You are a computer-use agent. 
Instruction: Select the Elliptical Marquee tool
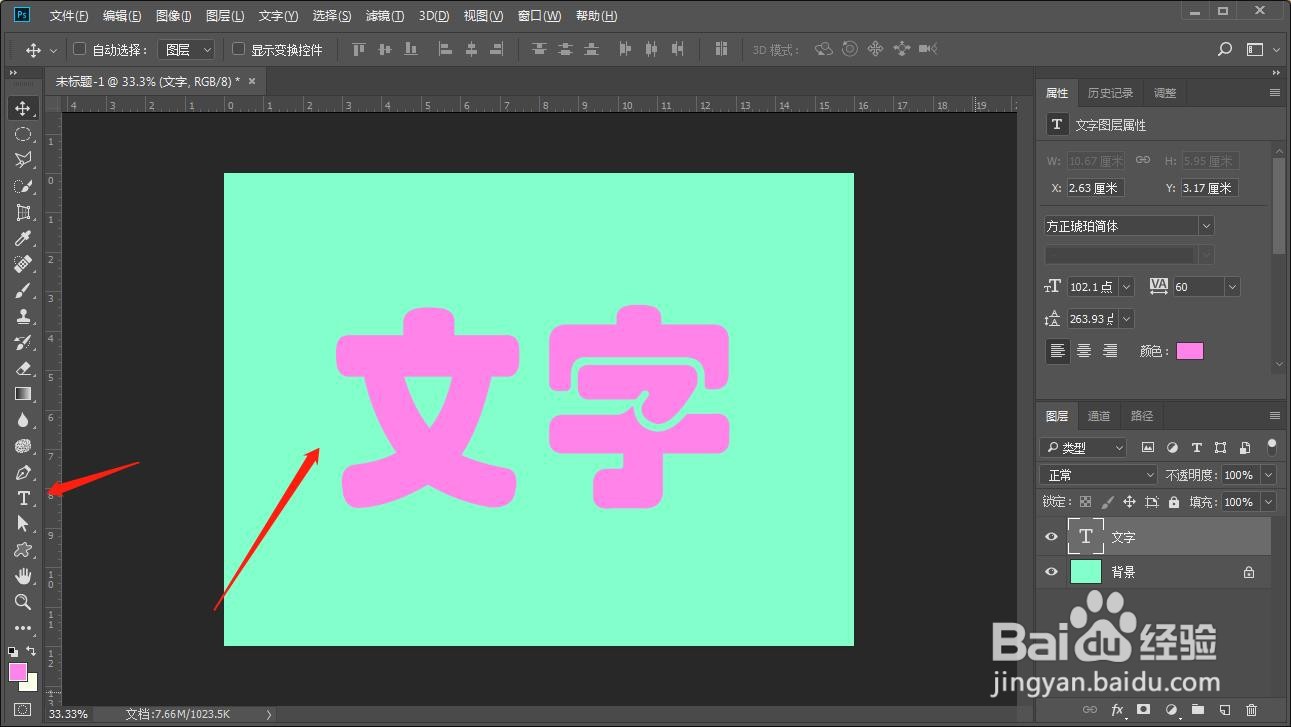(x=23, y=134)
